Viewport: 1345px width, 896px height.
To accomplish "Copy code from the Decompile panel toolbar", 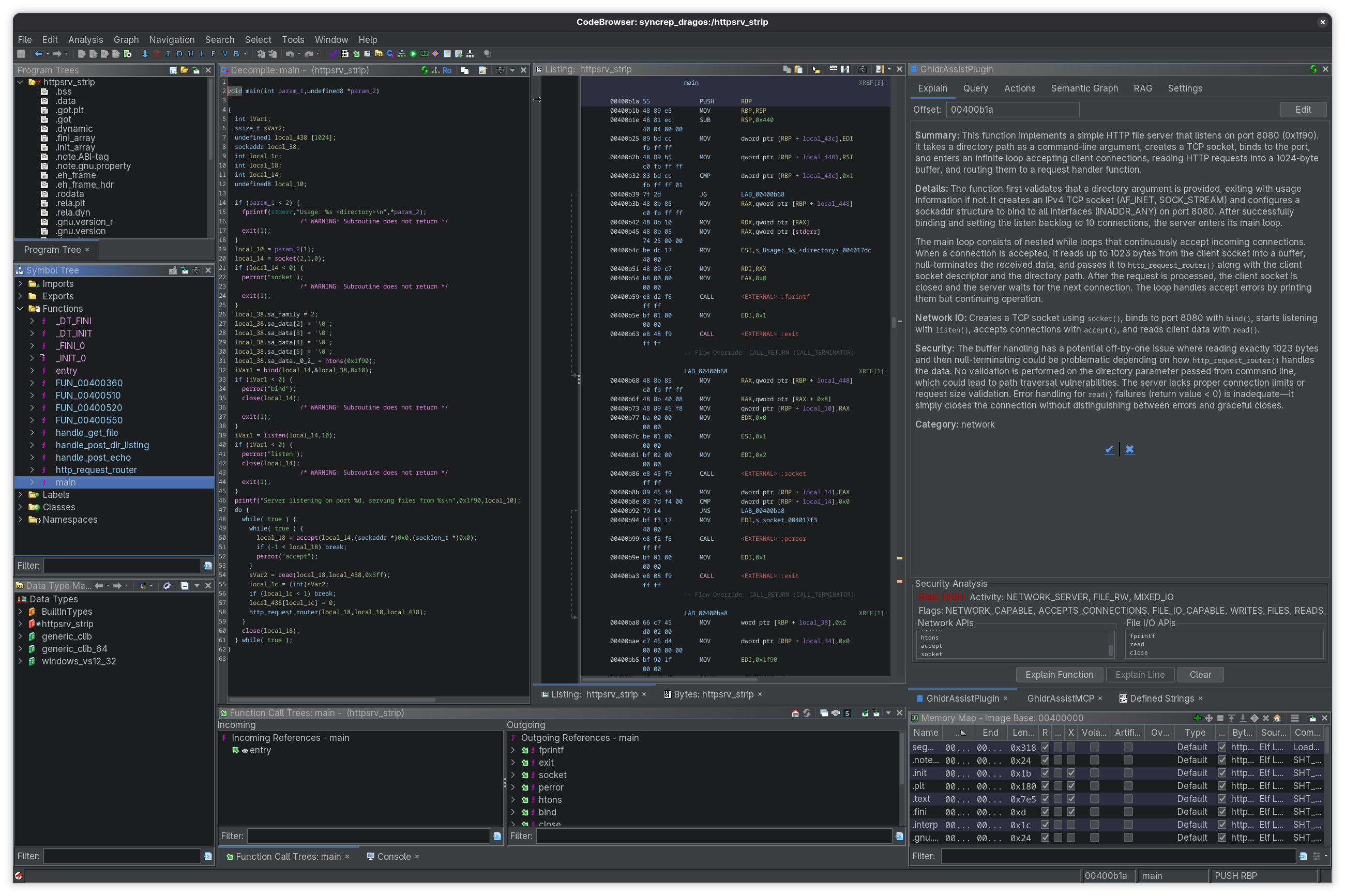I will (x=465, y=70).
